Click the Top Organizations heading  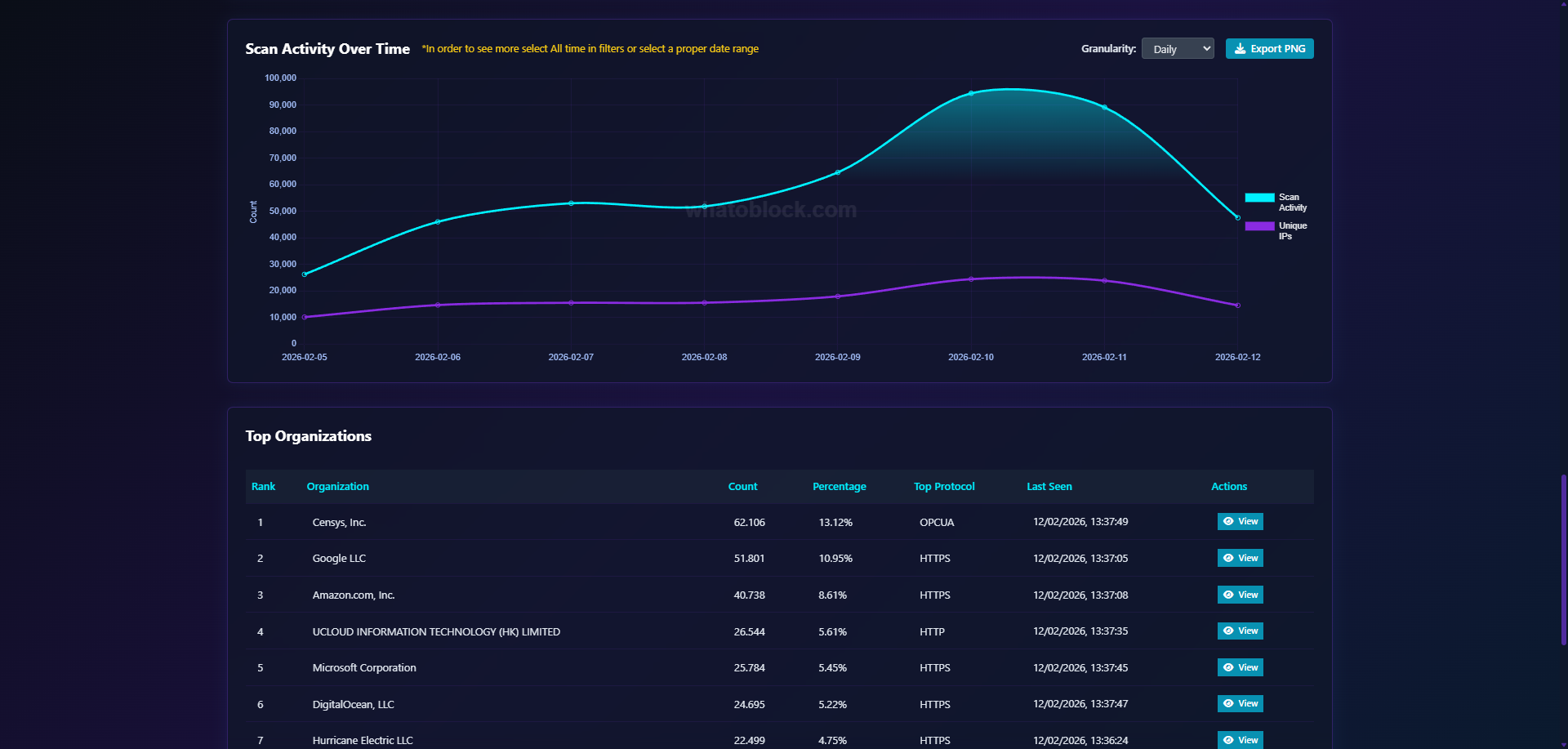[309, 436]
